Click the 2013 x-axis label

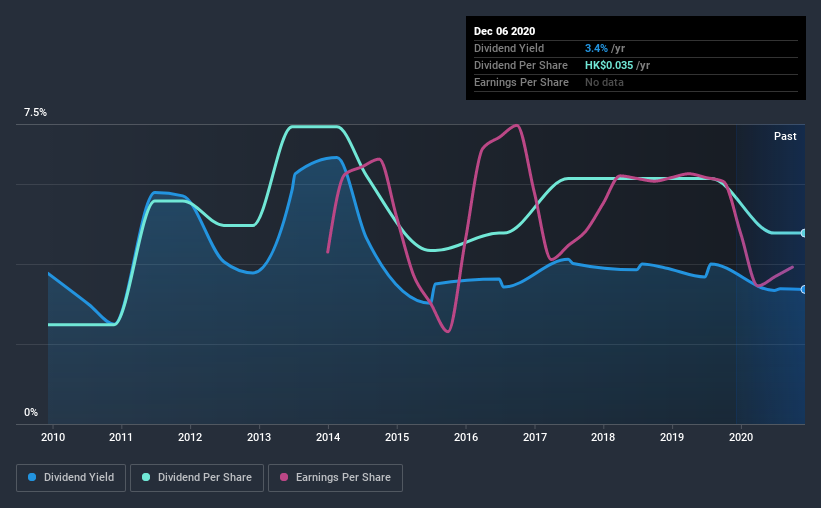[x=259, y=437]
